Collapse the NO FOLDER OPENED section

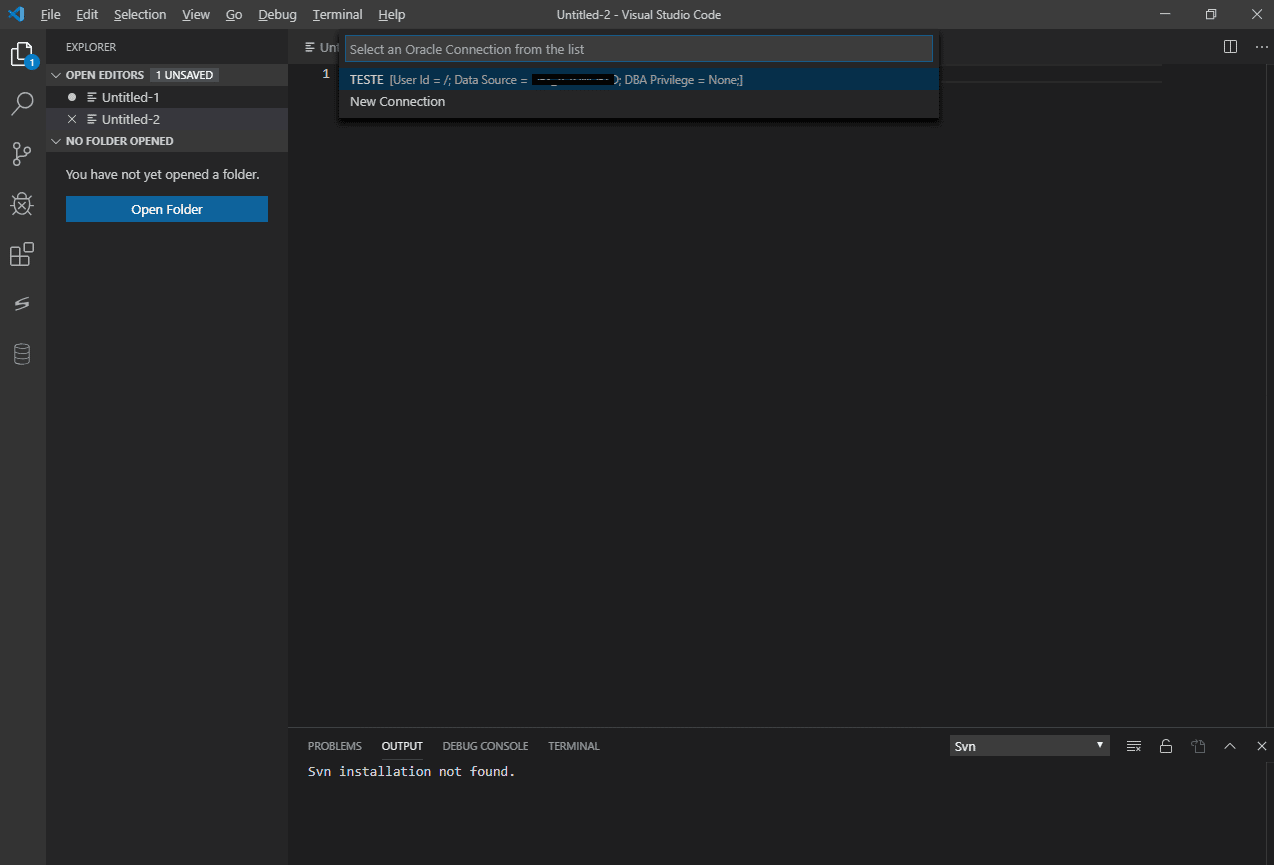tap(56, 140)
